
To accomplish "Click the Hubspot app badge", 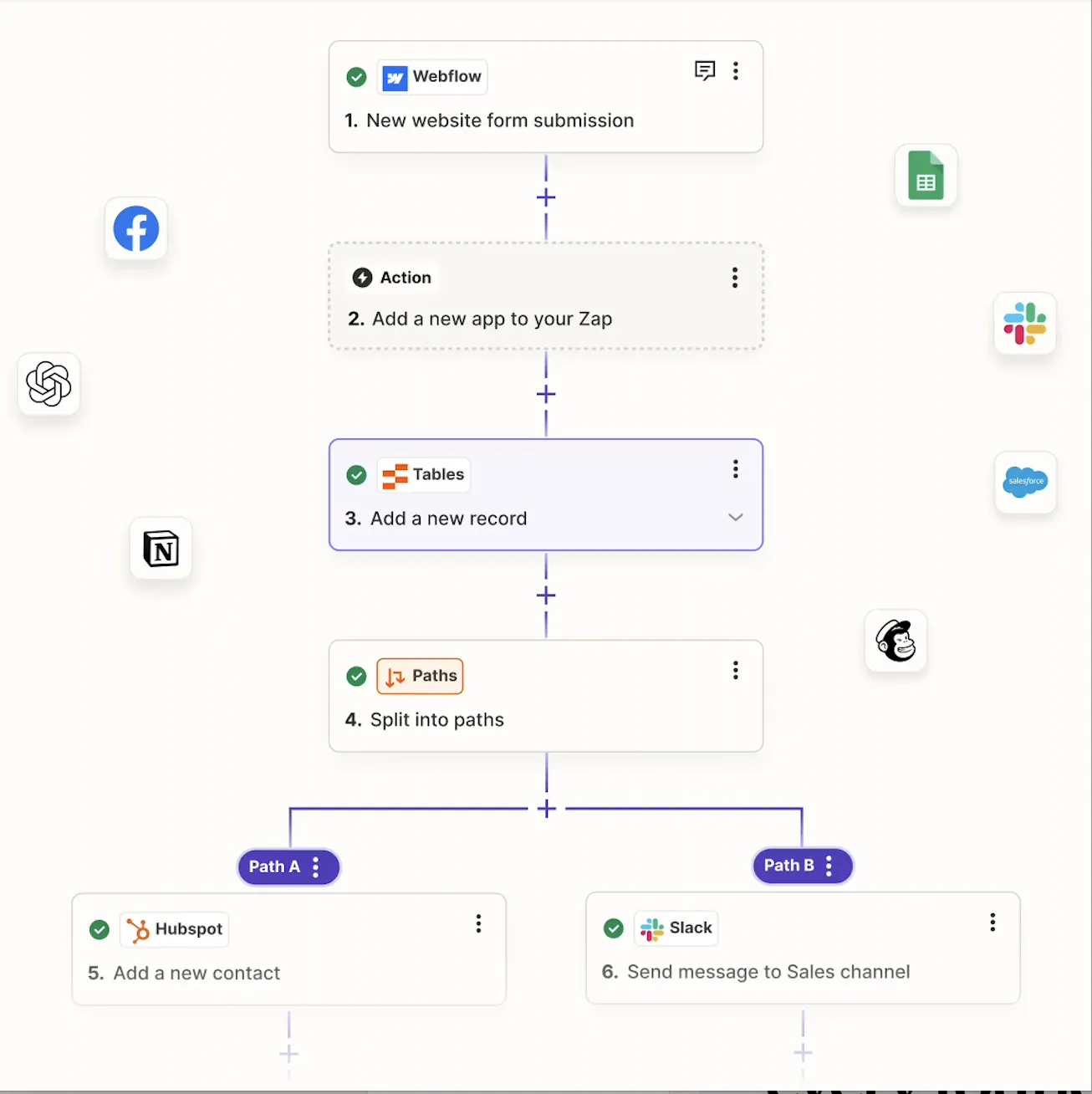I will [175, 929].
